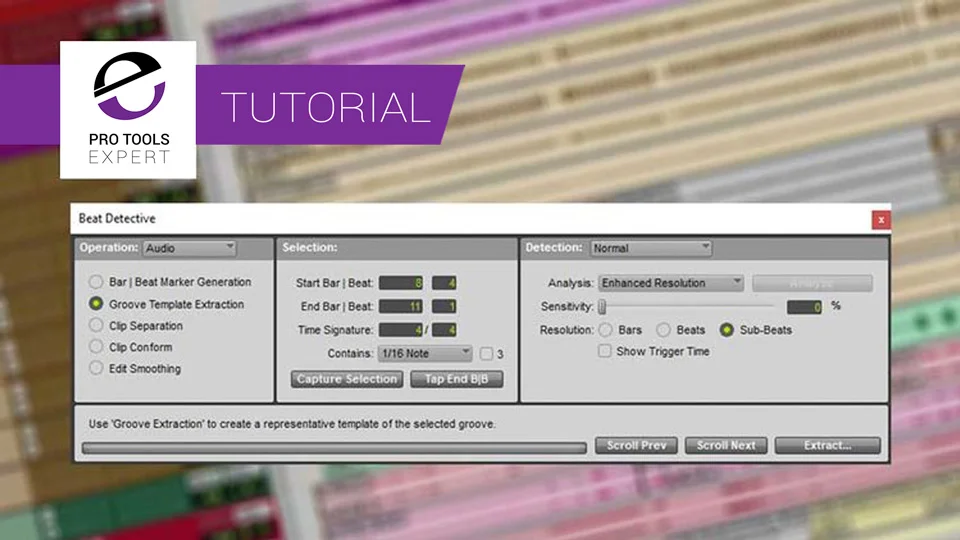The width and height of the screenshot is (960, 540).
Task: Click the Extract... button
Action: 827,445
